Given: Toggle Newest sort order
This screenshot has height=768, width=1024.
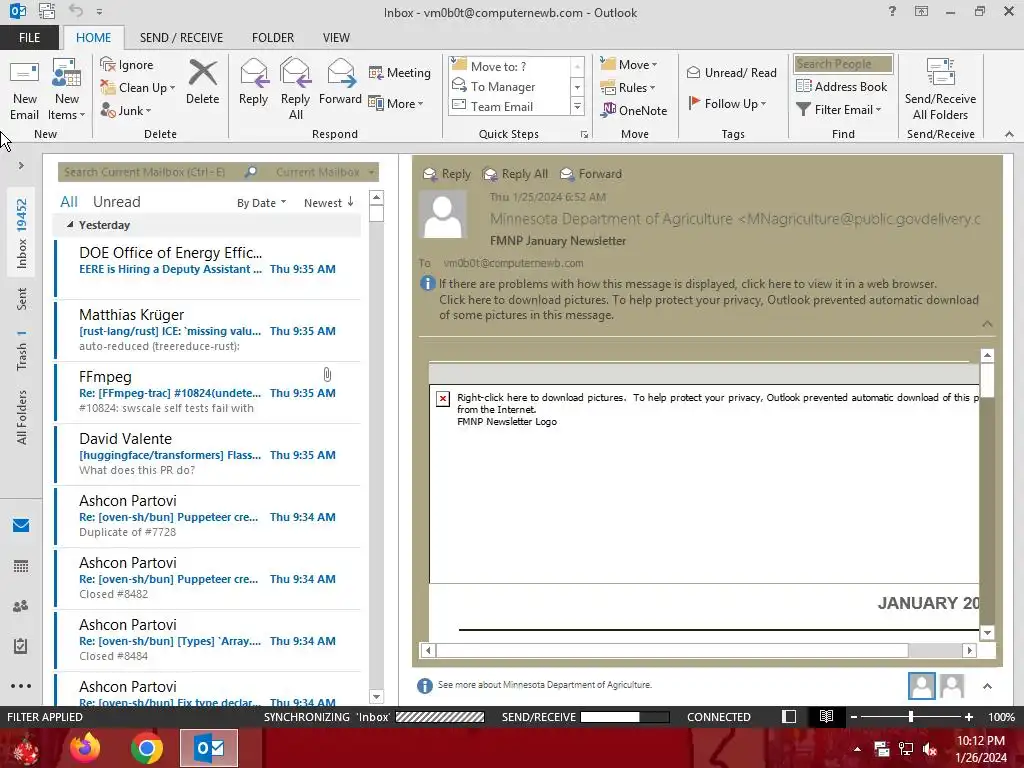Looking at the screenshot, I should pyautogui.click(x=328, y=203).
